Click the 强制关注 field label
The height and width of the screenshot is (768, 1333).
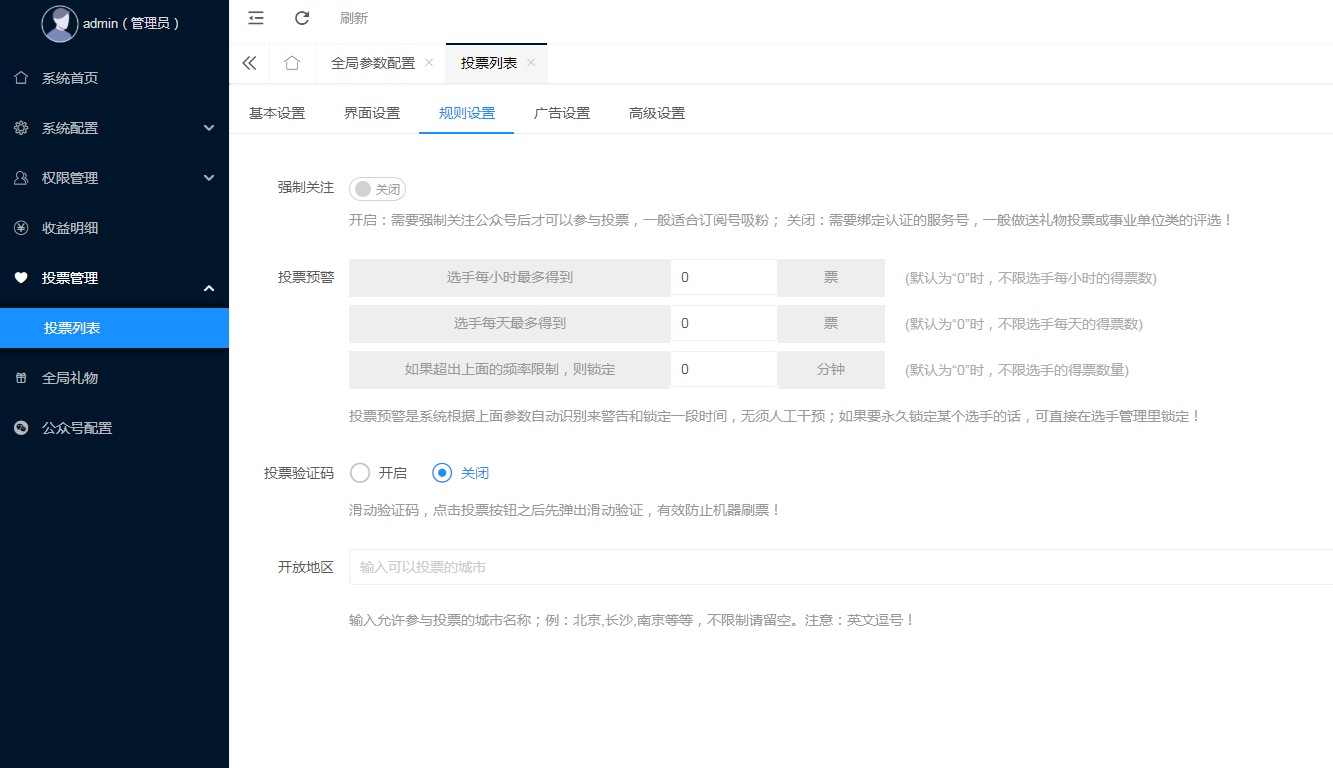[x=306, y=187]
